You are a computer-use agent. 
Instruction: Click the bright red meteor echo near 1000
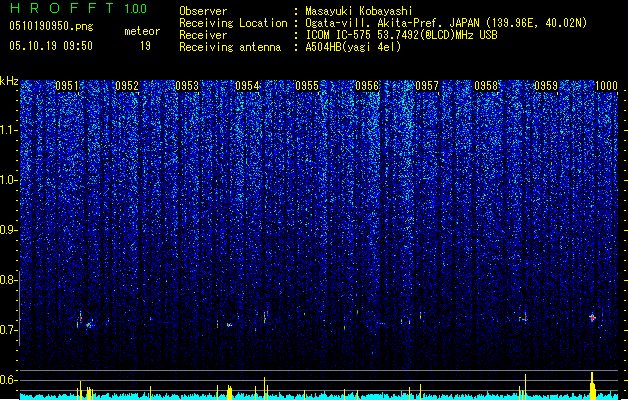(x=592, y=318)
